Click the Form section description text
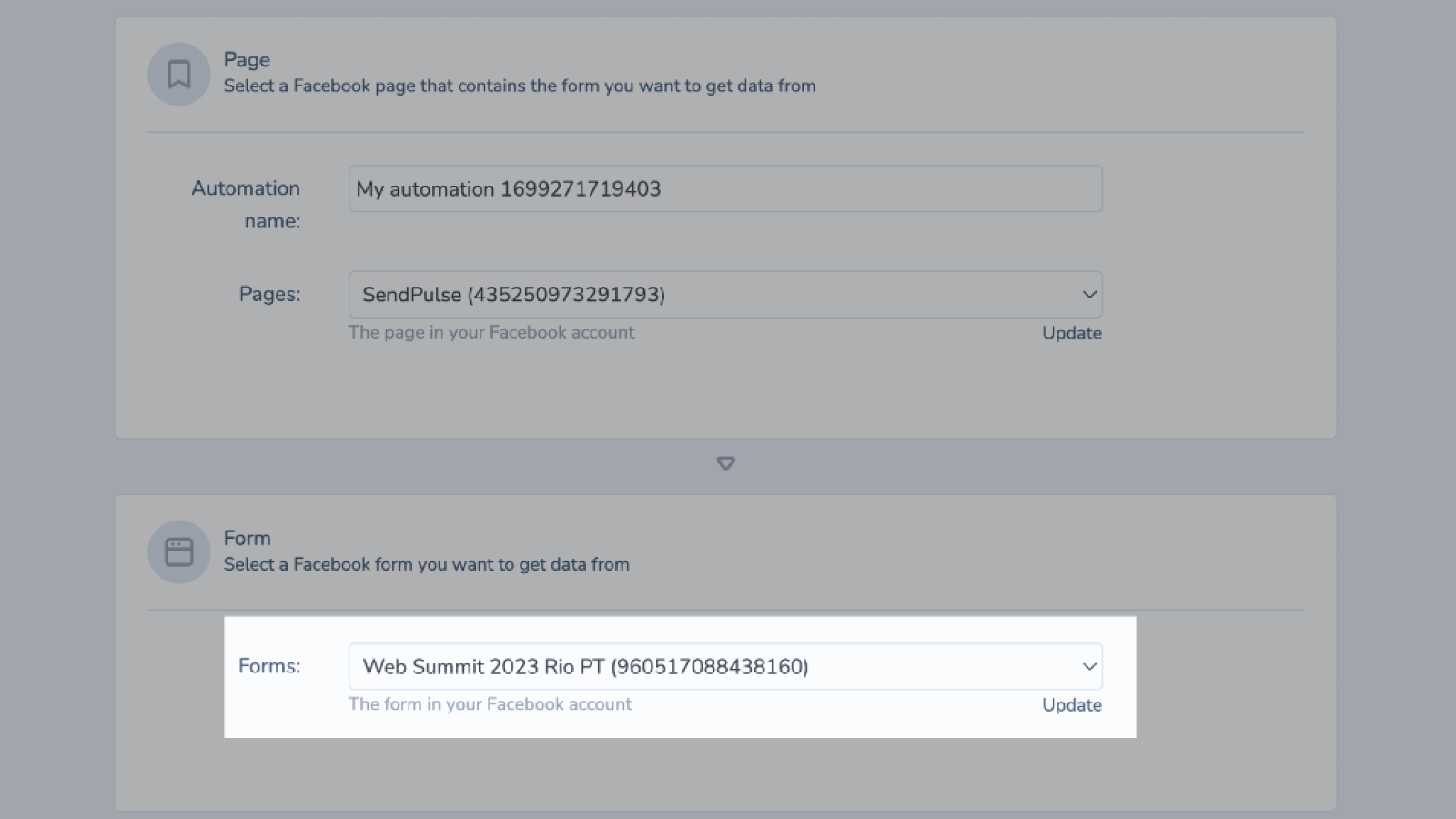The image size is (1456, 819). [426, 564]
